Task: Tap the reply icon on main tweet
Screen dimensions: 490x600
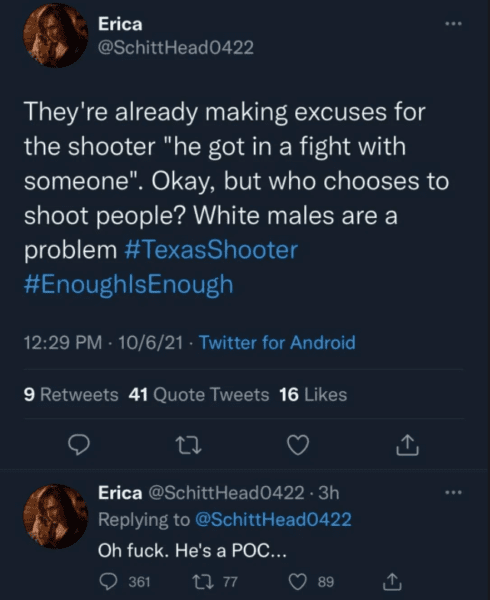Action: (79, 445)
